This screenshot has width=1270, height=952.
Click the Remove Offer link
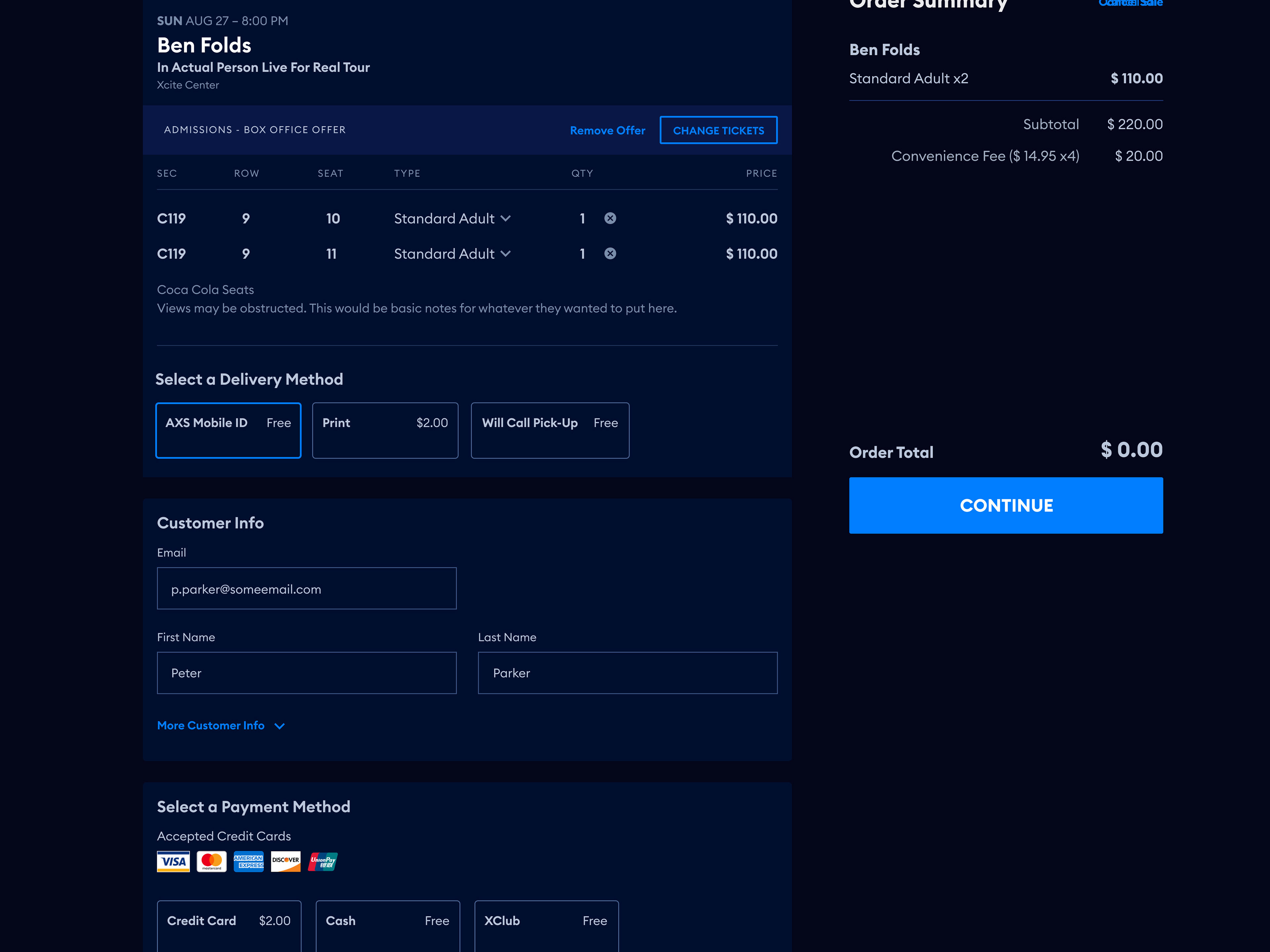point(608,130)
